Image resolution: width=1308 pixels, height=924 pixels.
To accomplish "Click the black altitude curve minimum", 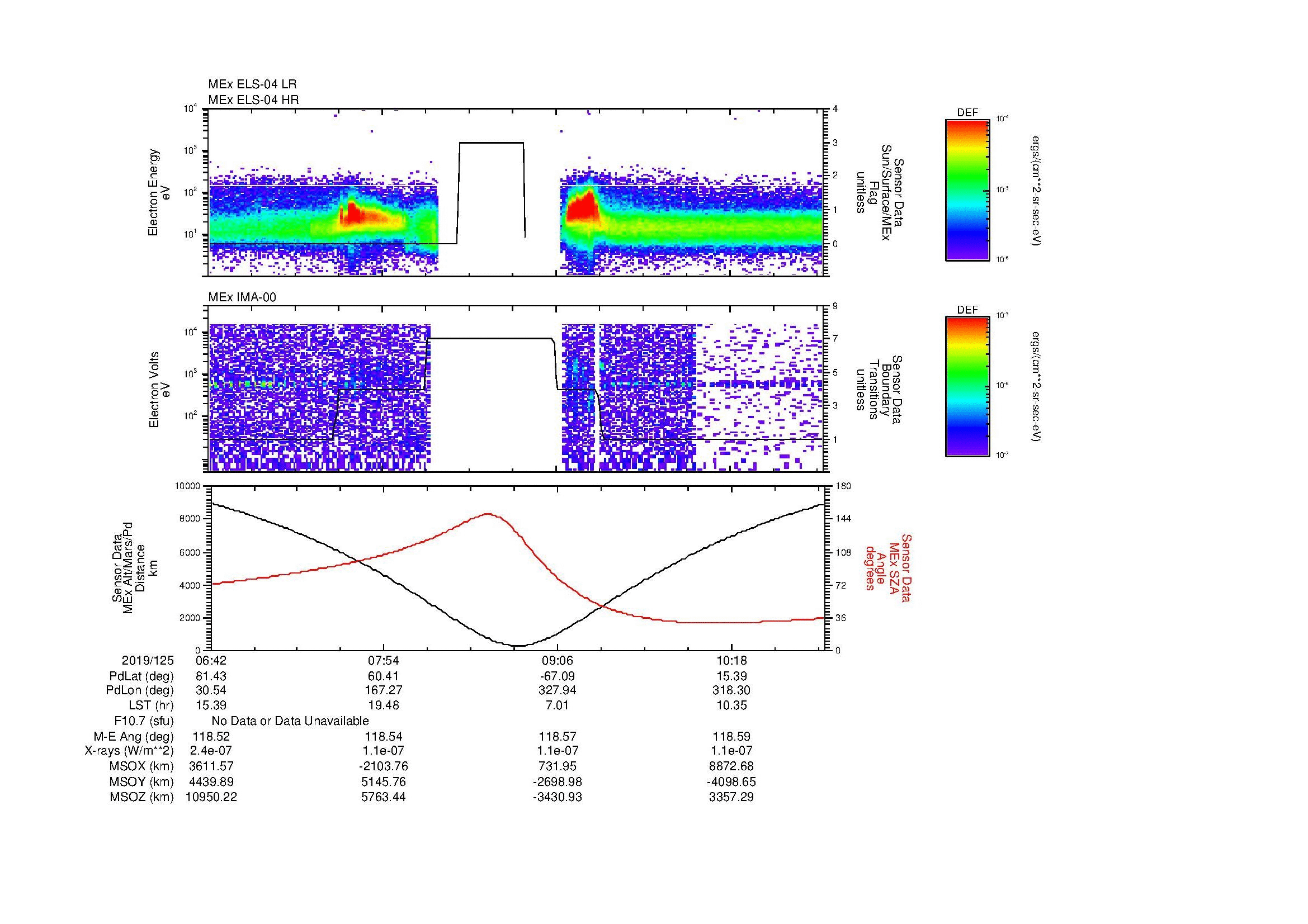I will pyautogui.click(x=518, y=645).
